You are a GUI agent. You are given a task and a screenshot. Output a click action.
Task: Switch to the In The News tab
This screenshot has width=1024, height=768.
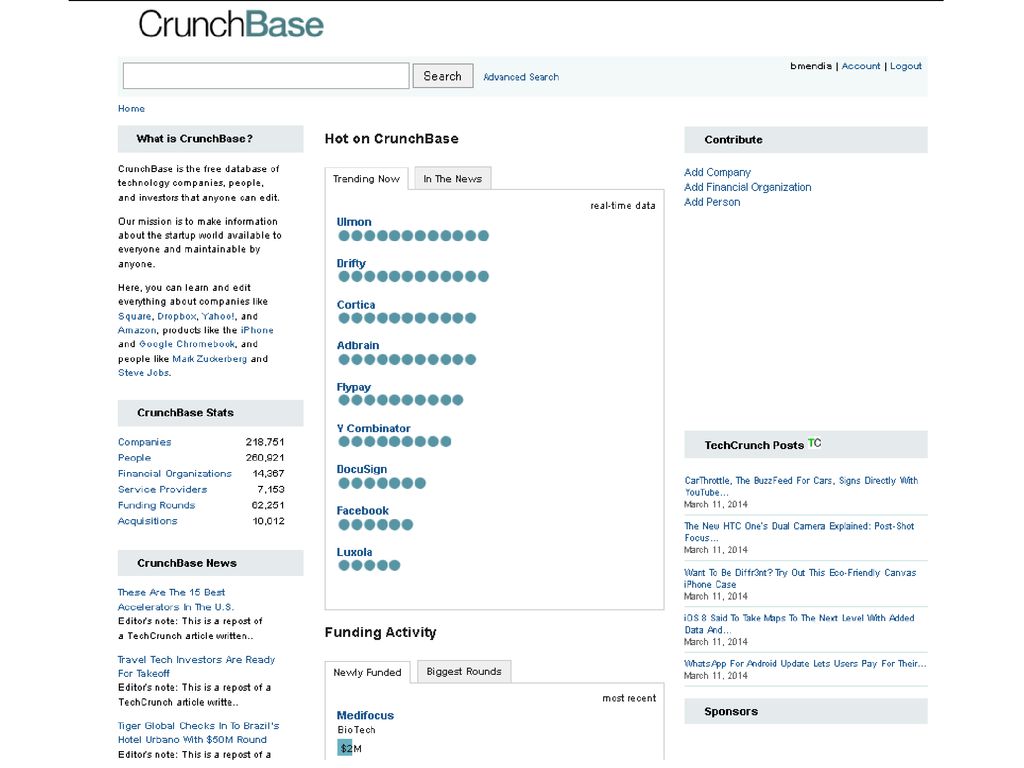click(x=453, y=179)
